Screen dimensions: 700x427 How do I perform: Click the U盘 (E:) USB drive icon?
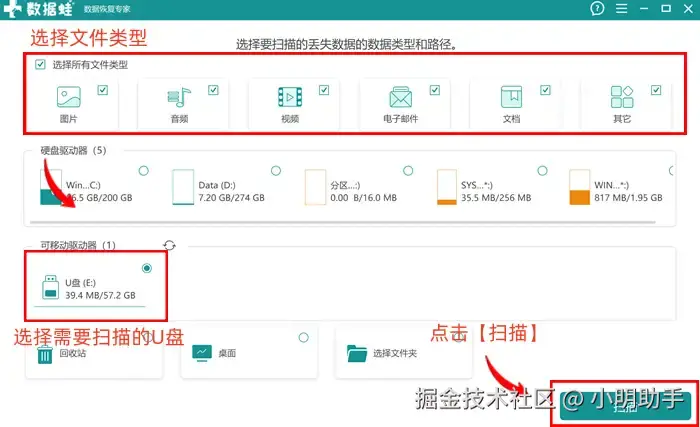[x=50, y=287]
